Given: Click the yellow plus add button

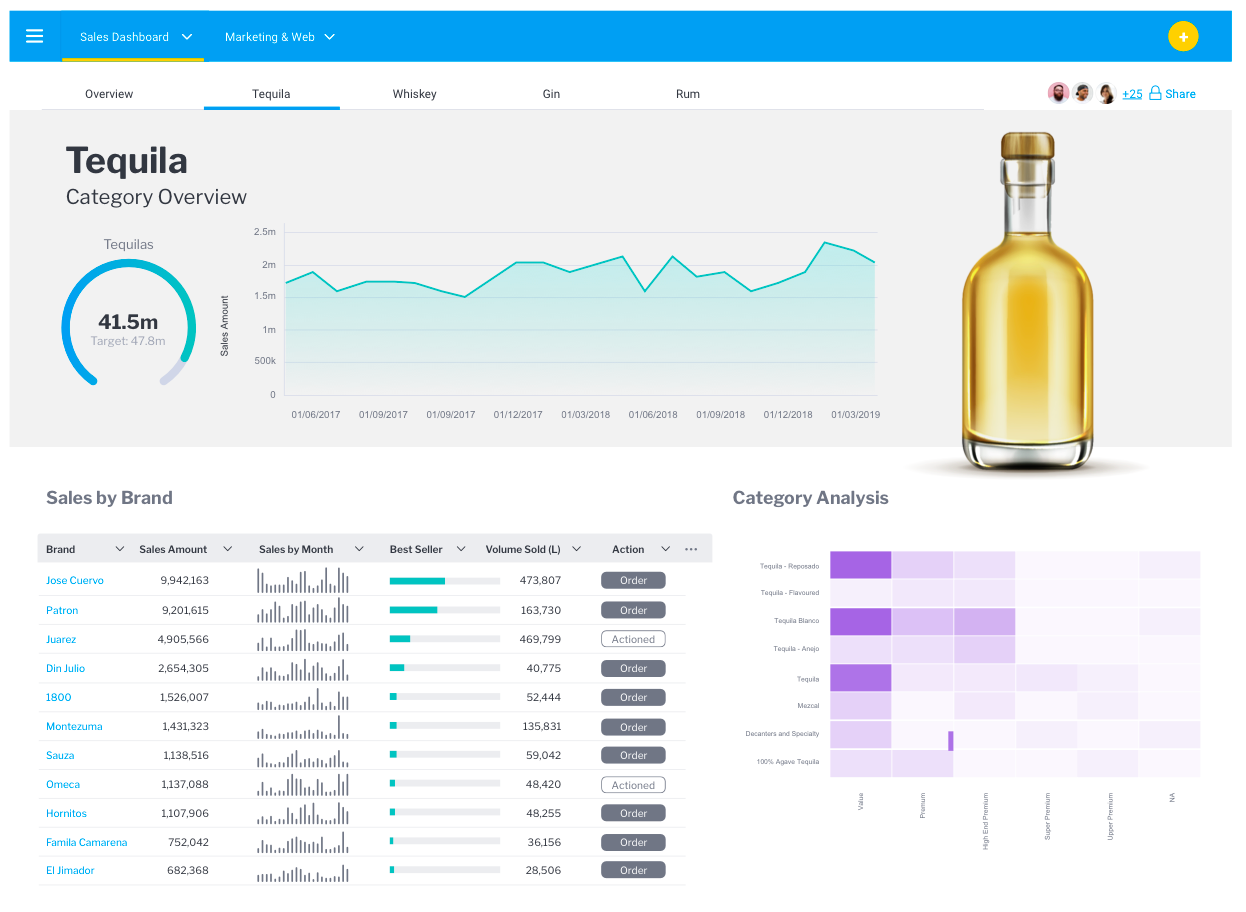Looking at the screenshot, I should (x=1183, y=37).
